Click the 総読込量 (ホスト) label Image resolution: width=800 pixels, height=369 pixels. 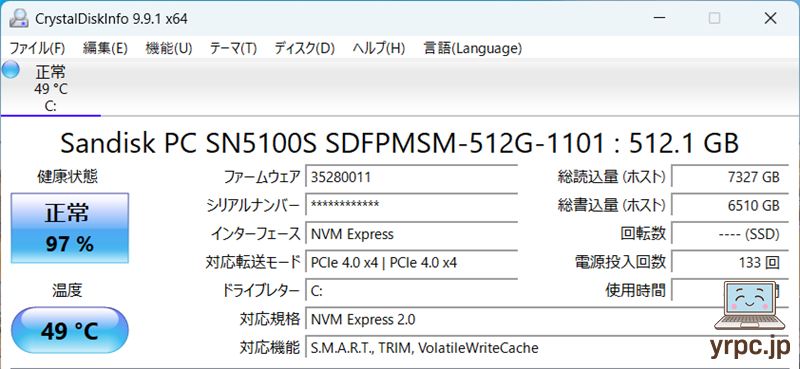tap(612, 177)
